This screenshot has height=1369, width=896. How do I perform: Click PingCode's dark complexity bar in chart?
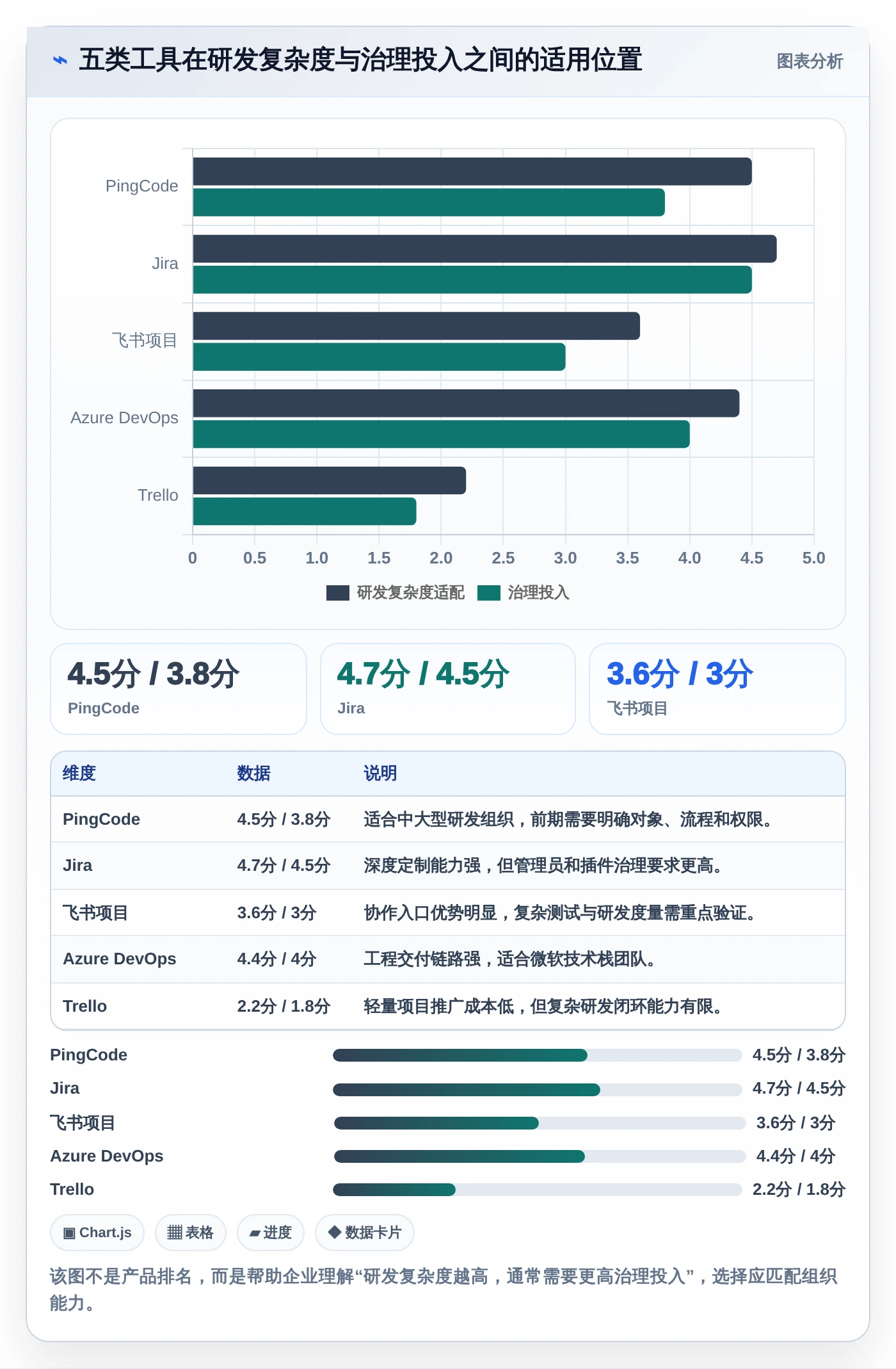(472, 172)
